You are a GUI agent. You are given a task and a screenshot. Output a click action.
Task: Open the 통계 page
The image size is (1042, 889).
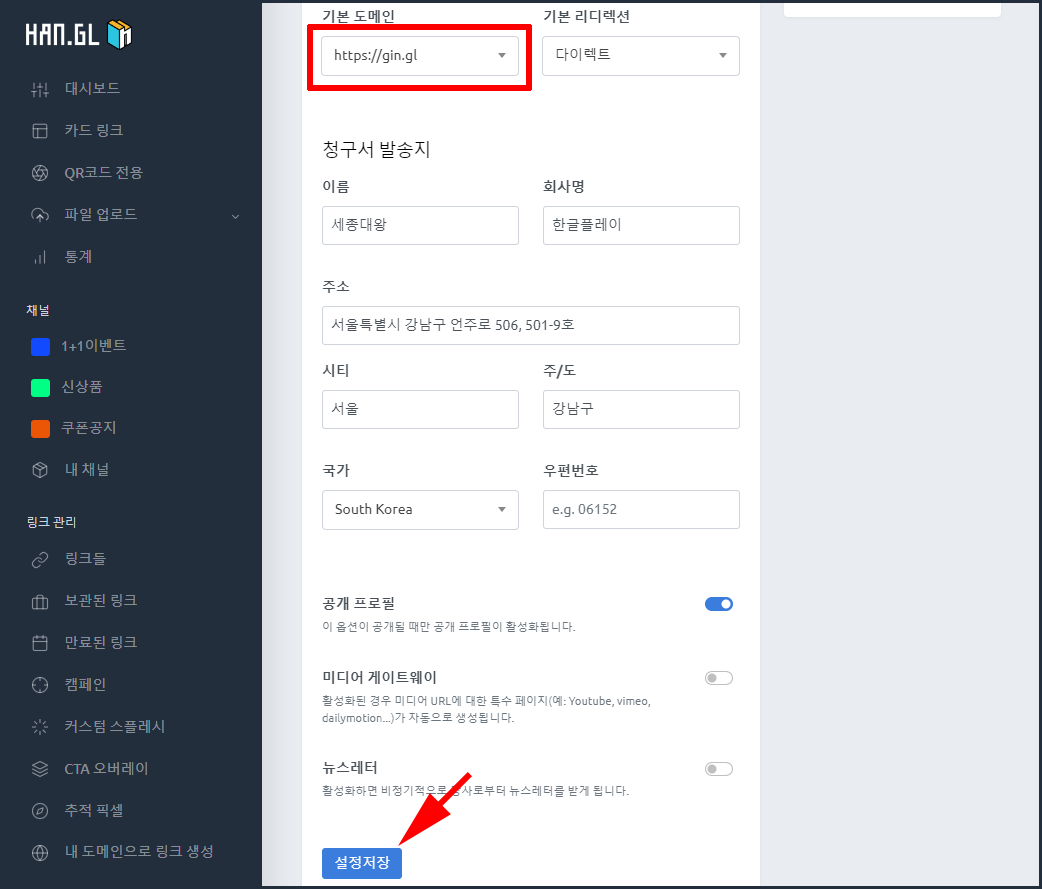click(x=78, y=256)
